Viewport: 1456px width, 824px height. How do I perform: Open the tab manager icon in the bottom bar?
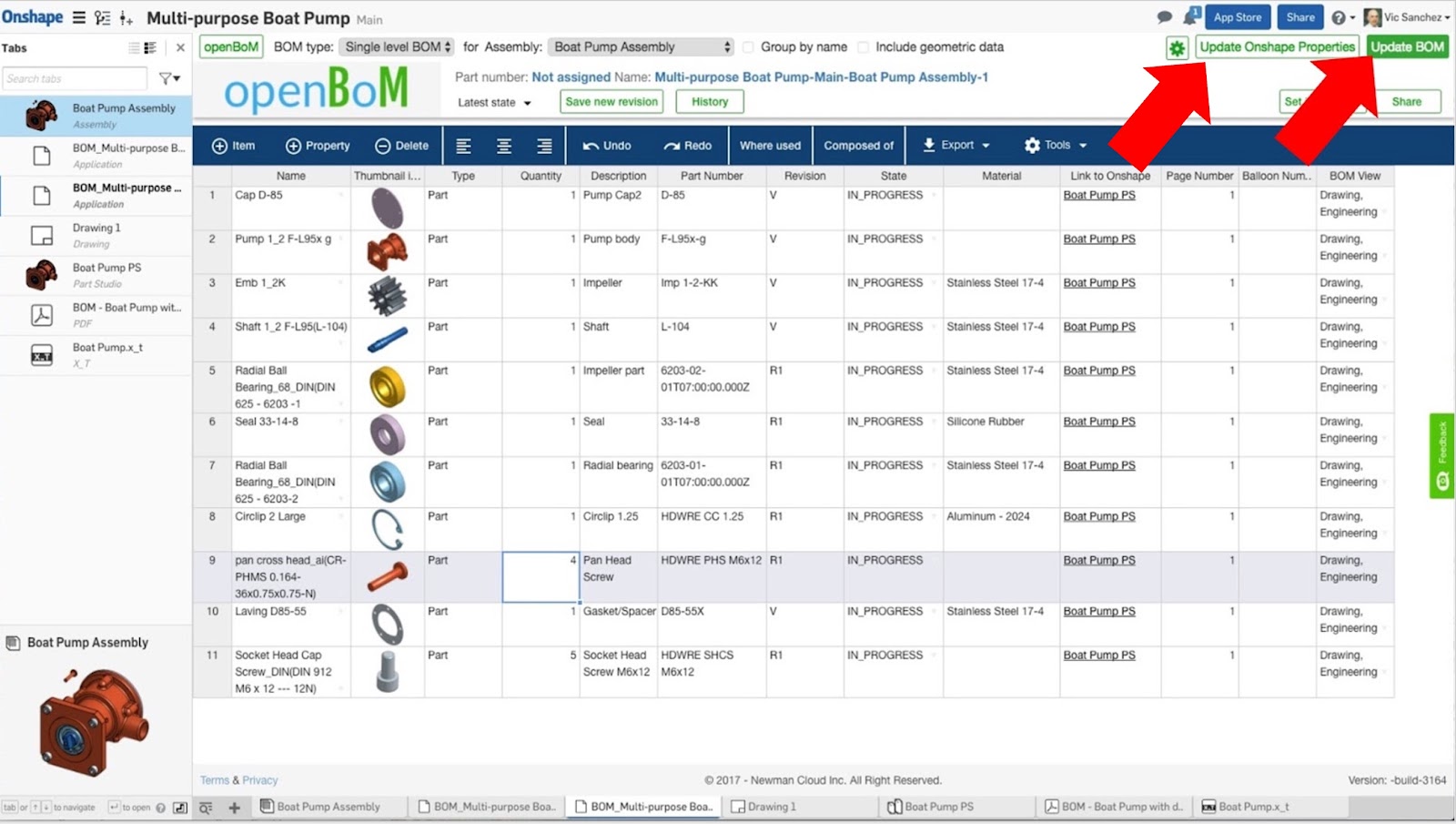pyautogui.click(x=206, y=807)
